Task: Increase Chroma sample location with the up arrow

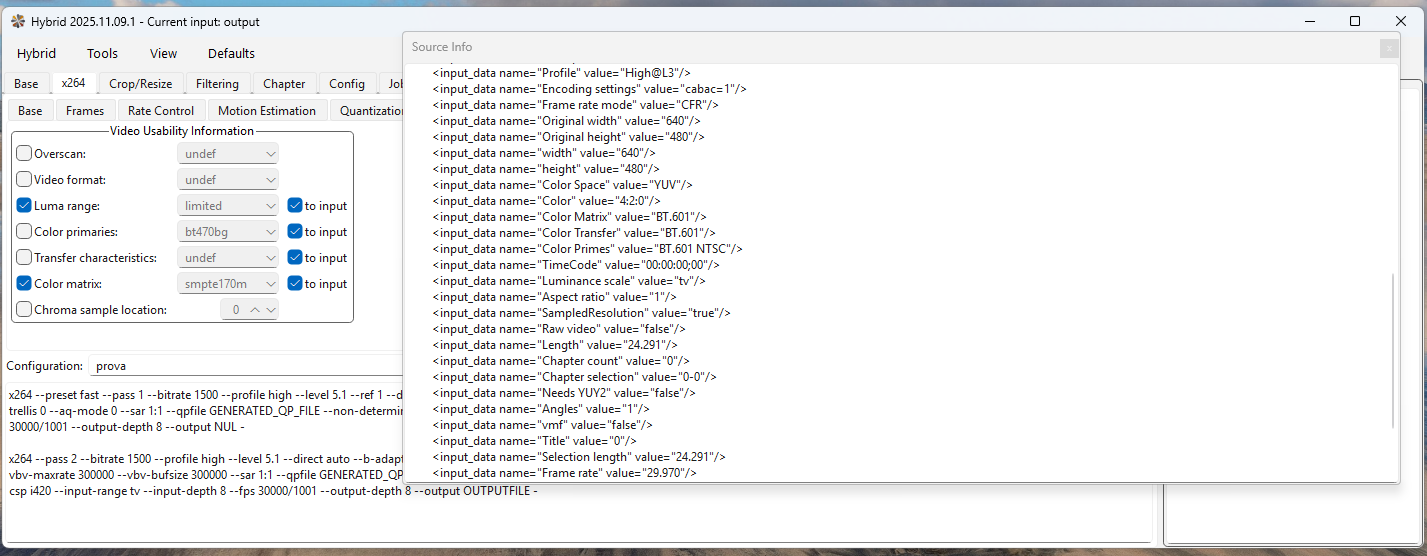Action: (254, 310)
